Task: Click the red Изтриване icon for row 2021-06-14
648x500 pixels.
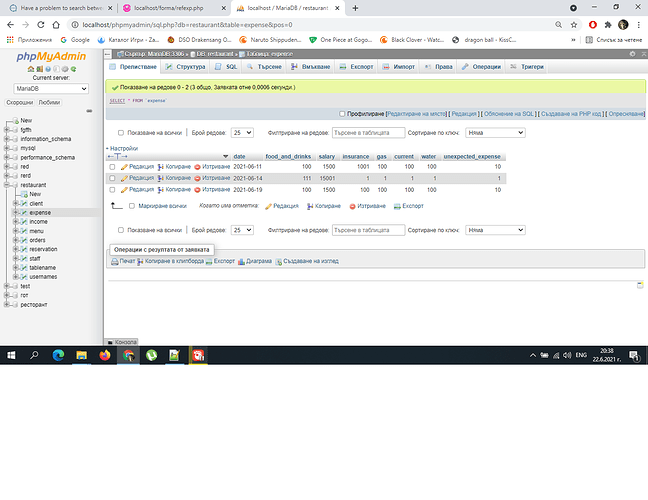Action: coord(197,179)
